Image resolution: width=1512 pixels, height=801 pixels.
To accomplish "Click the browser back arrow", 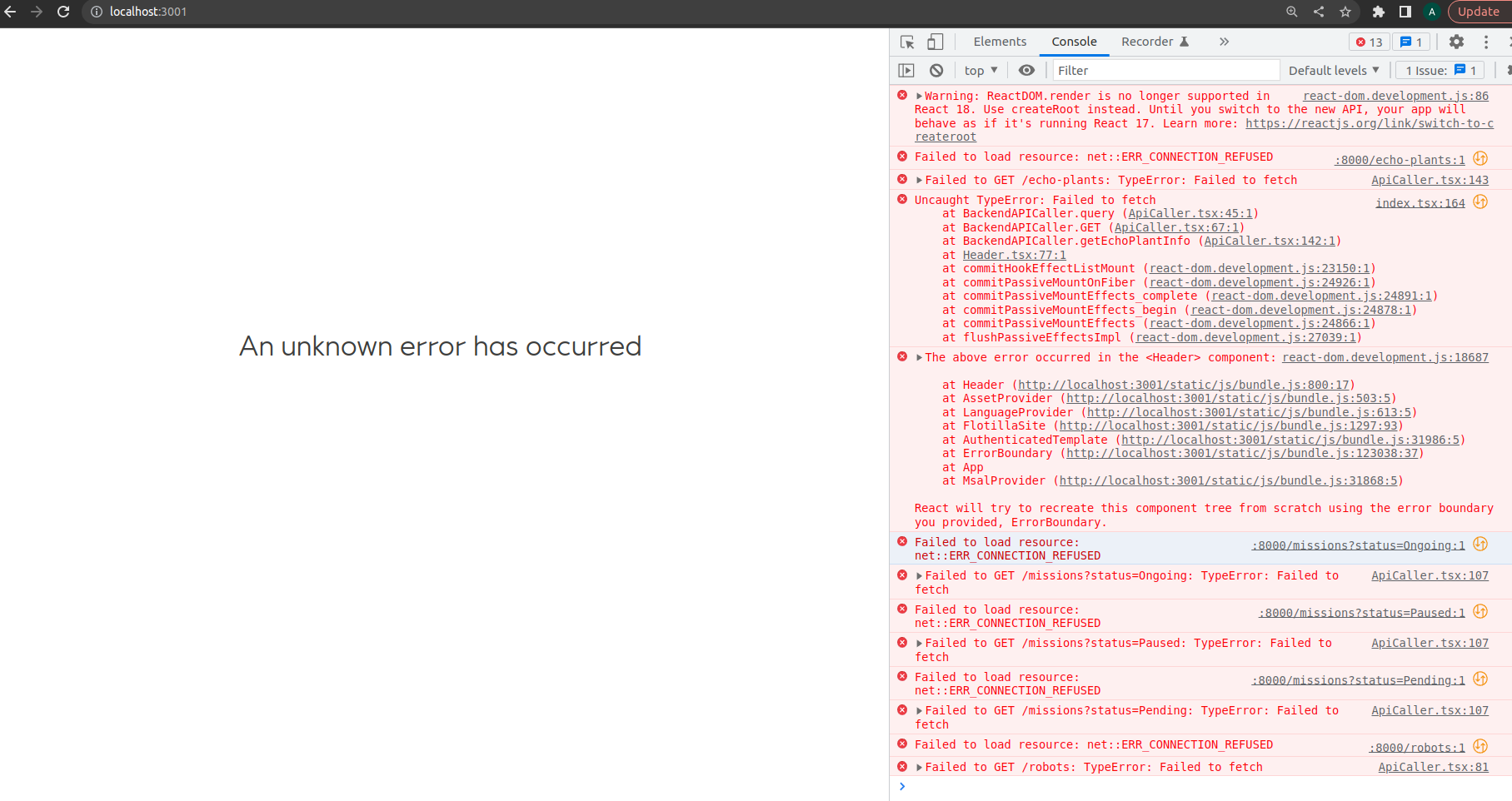I will (x=11, y=12).
